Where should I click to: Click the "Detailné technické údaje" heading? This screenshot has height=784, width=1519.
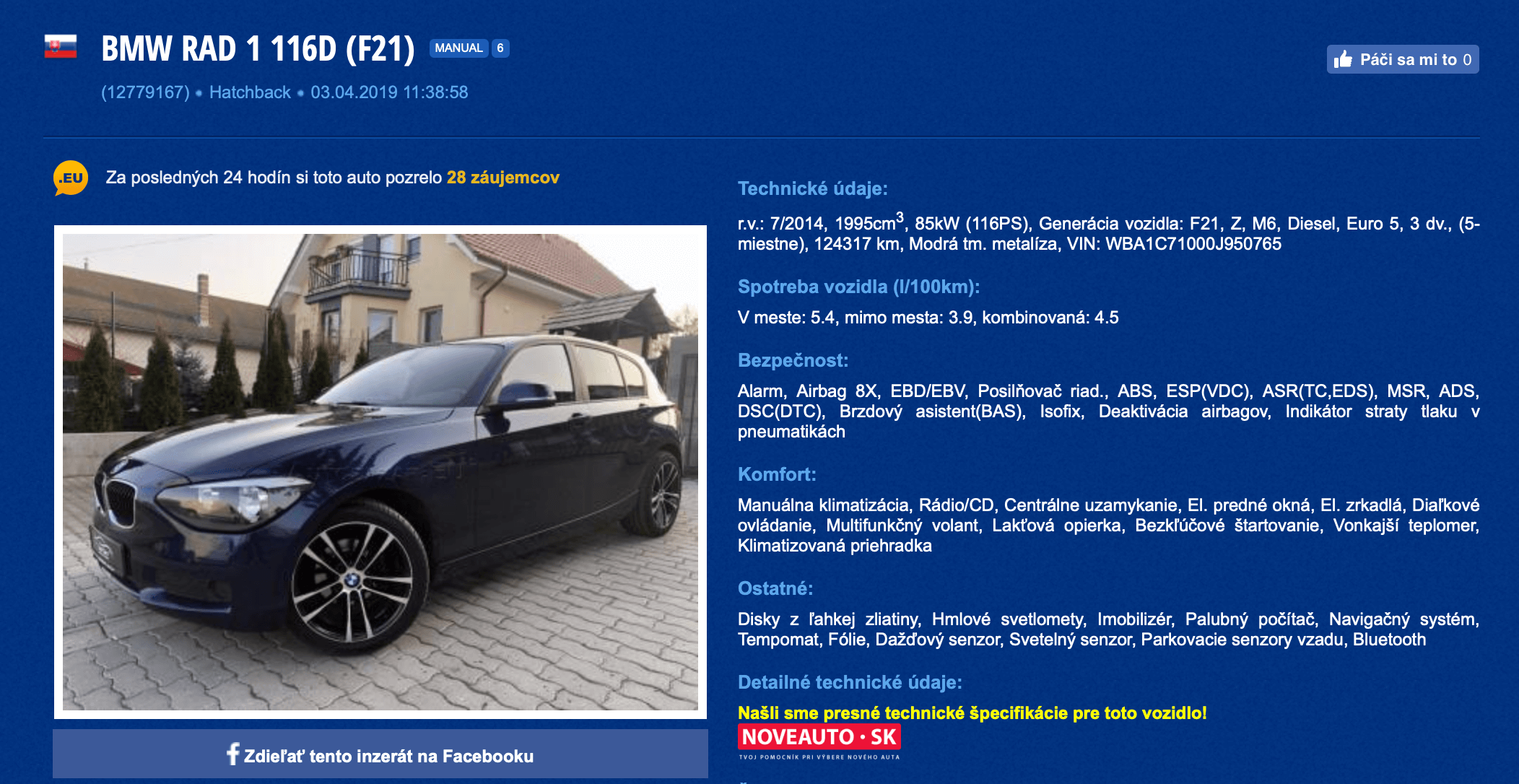(850, 682)
